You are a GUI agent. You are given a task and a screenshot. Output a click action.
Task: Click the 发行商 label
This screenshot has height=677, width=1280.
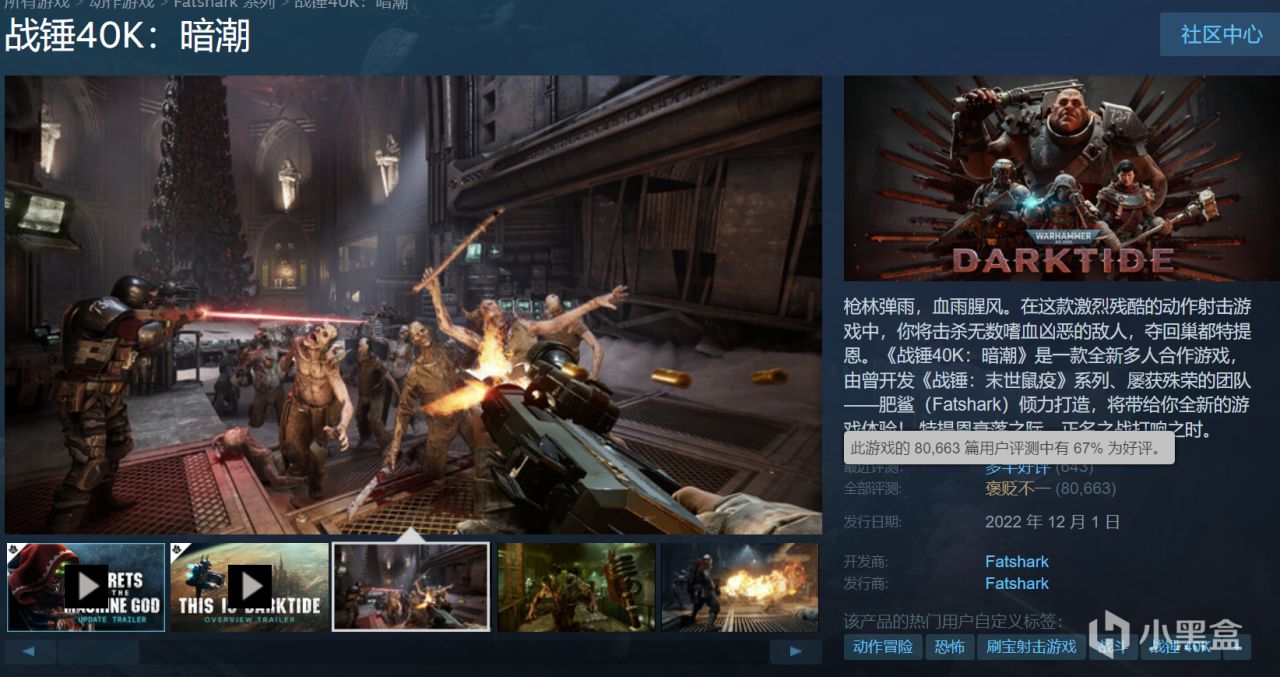coord(866,584)
